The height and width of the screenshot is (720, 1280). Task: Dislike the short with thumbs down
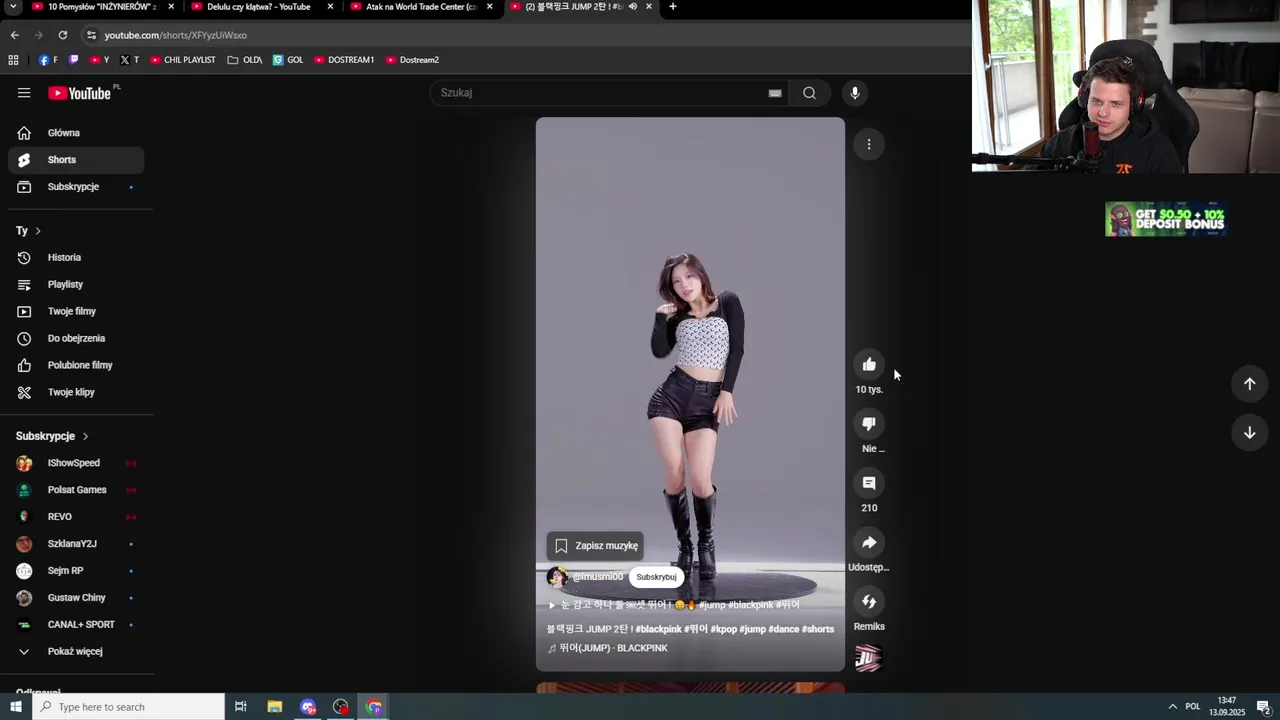pyautogui.click(x=869, y=424)
